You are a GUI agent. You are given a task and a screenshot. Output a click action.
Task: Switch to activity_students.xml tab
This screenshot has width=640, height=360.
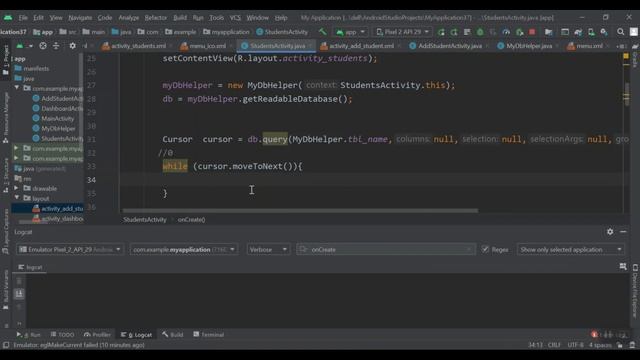[x=134, y=46]
